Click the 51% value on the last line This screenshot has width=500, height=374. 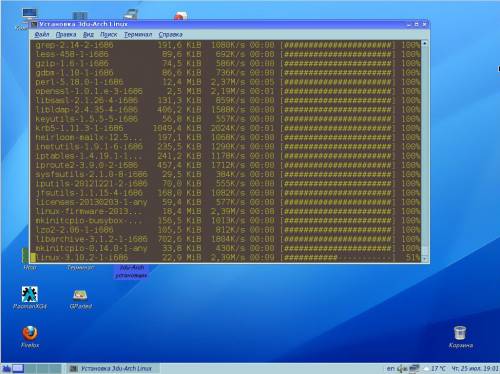[413, 257]
